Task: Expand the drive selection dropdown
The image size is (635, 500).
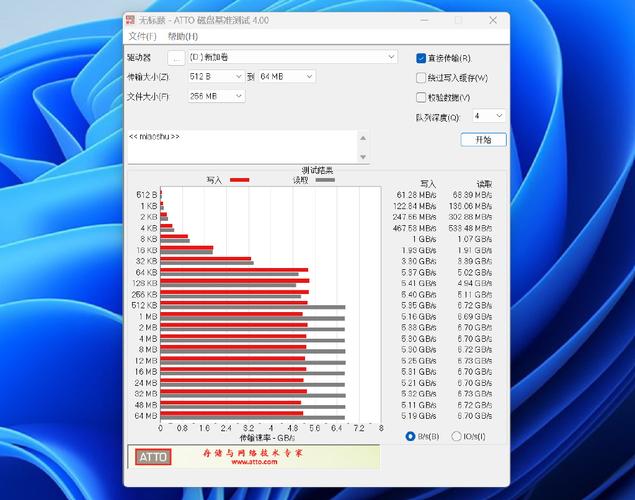Action: point(391,57)
